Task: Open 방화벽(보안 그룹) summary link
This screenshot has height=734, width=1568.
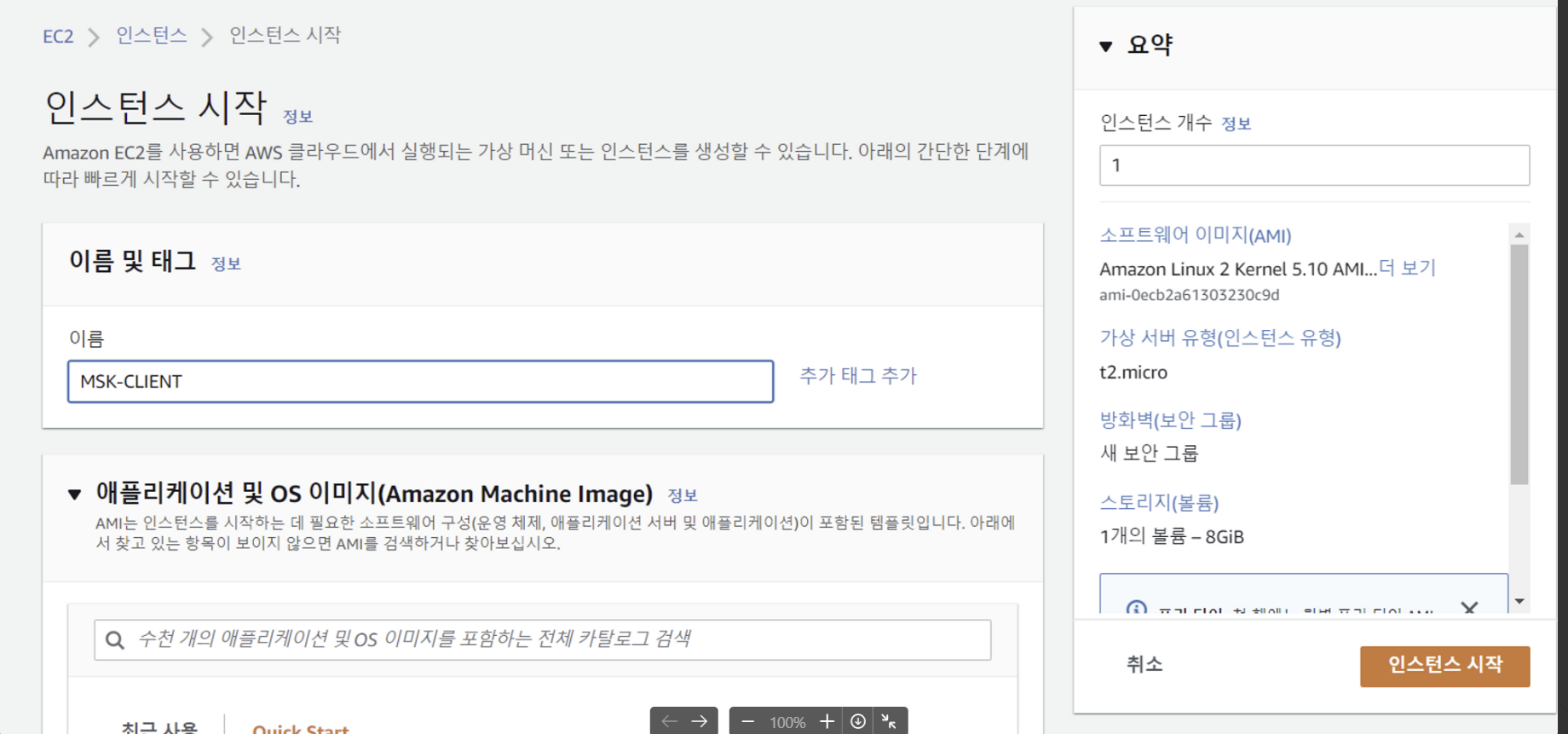Action: pyautogui.click(x=1170, y=420)
